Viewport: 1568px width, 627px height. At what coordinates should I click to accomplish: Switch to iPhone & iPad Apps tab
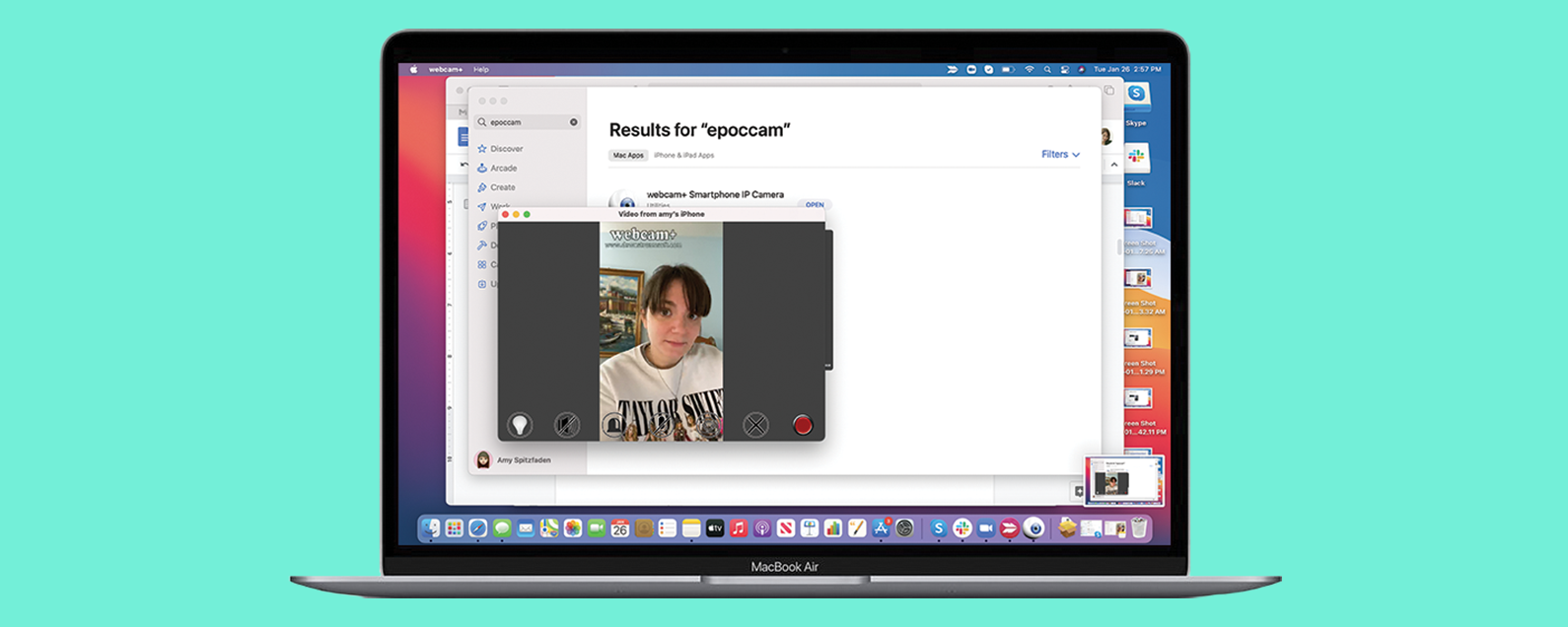tap(683, 156)
